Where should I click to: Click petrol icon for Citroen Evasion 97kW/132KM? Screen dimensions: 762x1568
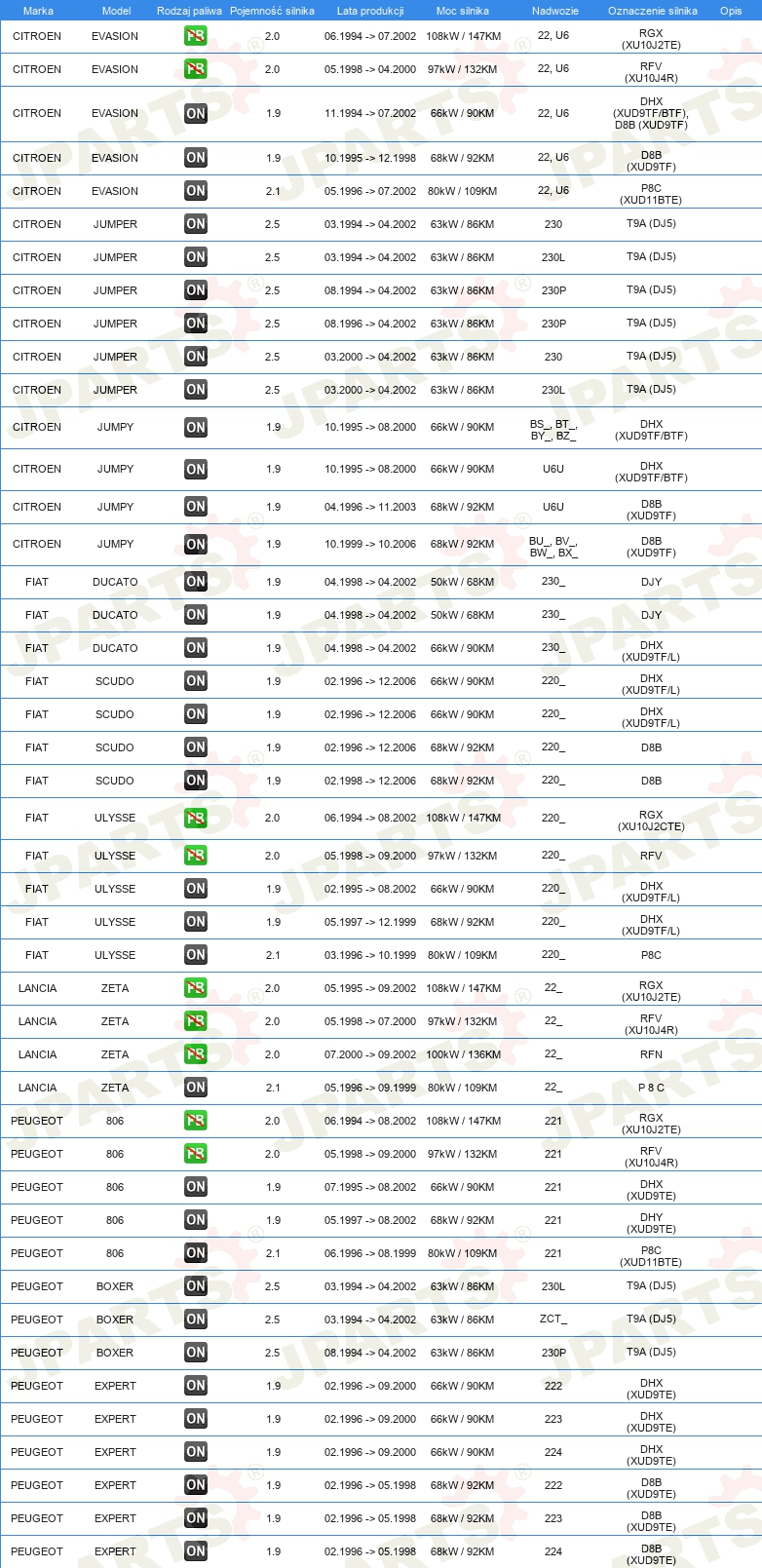pyautogui.click(x=196, y=69)
